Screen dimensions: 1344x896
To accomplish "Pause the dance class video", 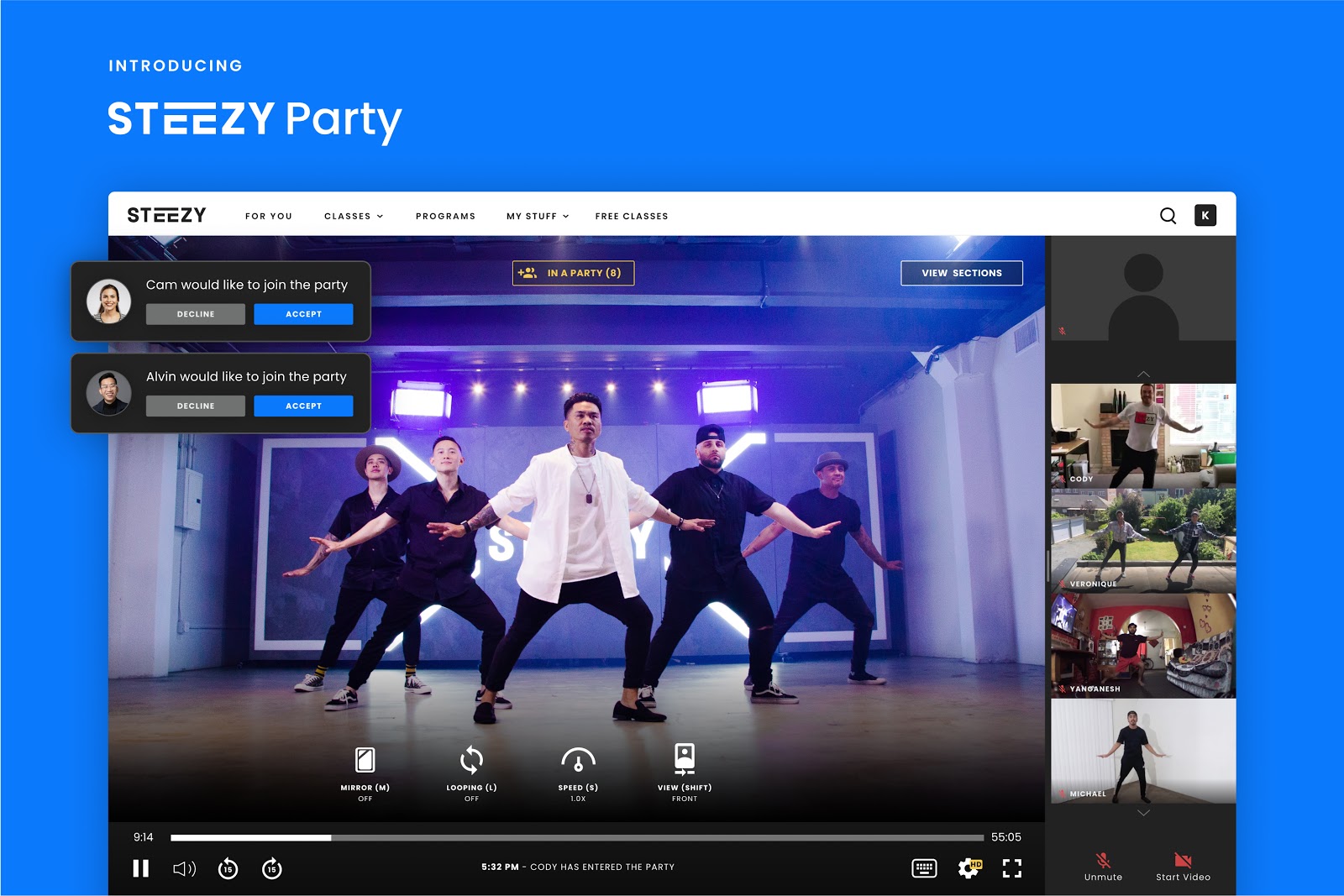I will click(x=141, y=868).
